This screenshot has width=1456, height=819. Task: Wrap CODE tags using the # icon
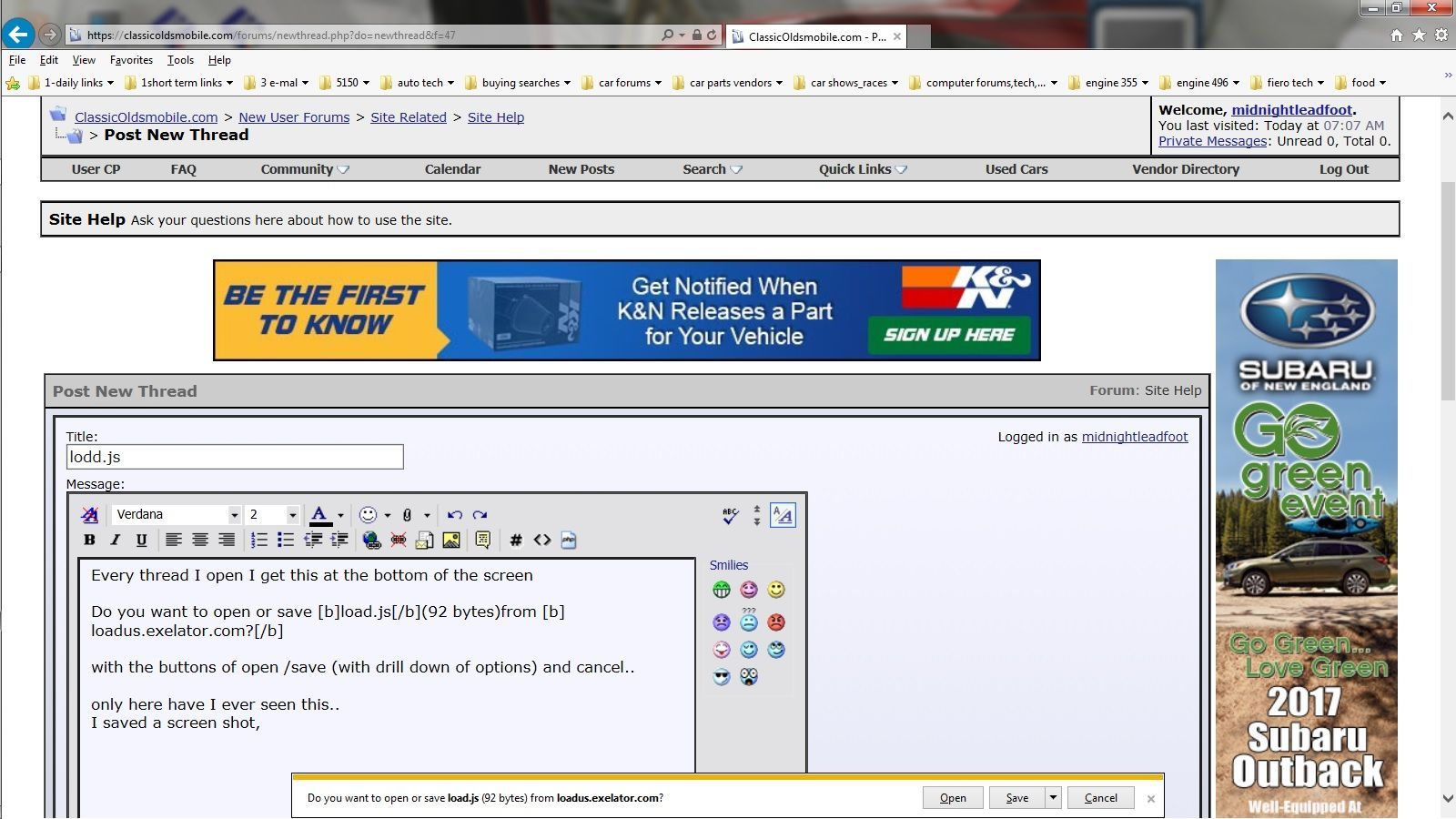[515, 540]
